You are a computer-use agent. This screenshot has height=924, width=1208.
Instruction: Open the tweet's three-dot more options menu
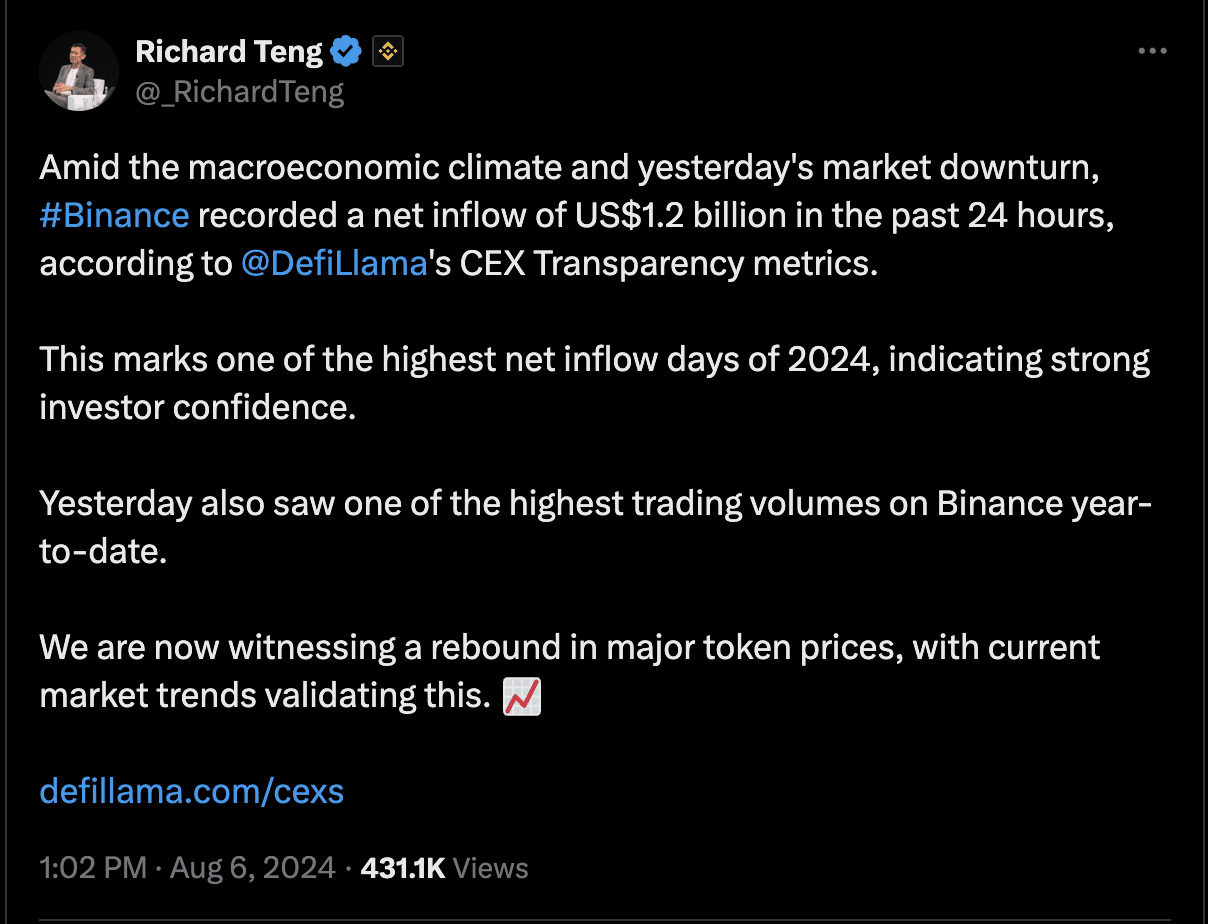1153,51
